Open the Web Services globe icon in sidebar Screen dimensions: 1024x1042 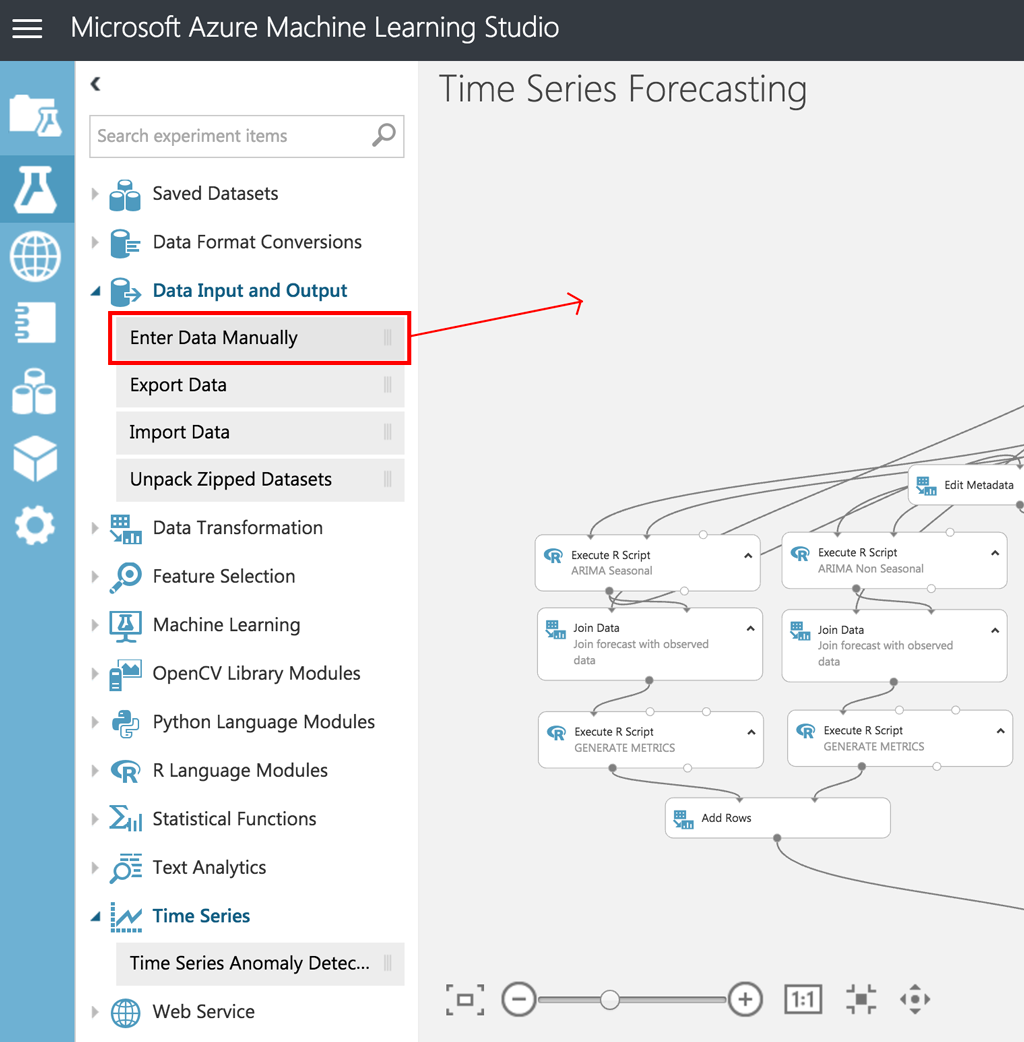click(x=35, y=257)
